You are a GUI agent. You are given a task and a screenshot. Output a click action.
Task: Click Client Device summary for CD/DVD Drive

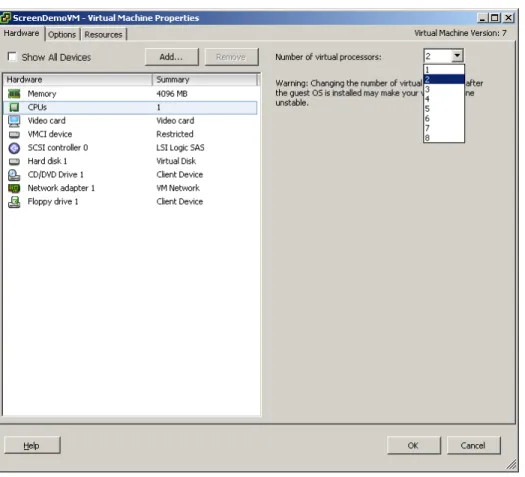click(x=179, y=175)
